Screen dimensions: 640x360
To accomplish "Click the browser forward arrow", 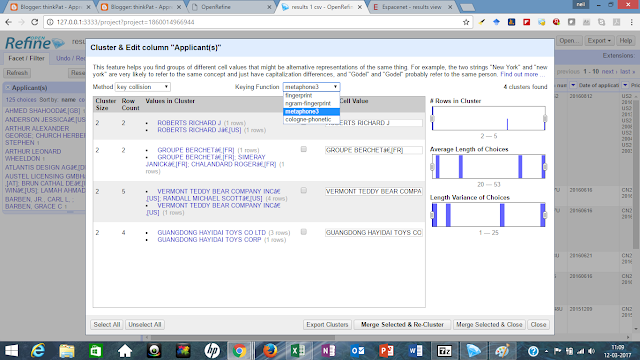I will pyautogui.click(x=21, y=22).
